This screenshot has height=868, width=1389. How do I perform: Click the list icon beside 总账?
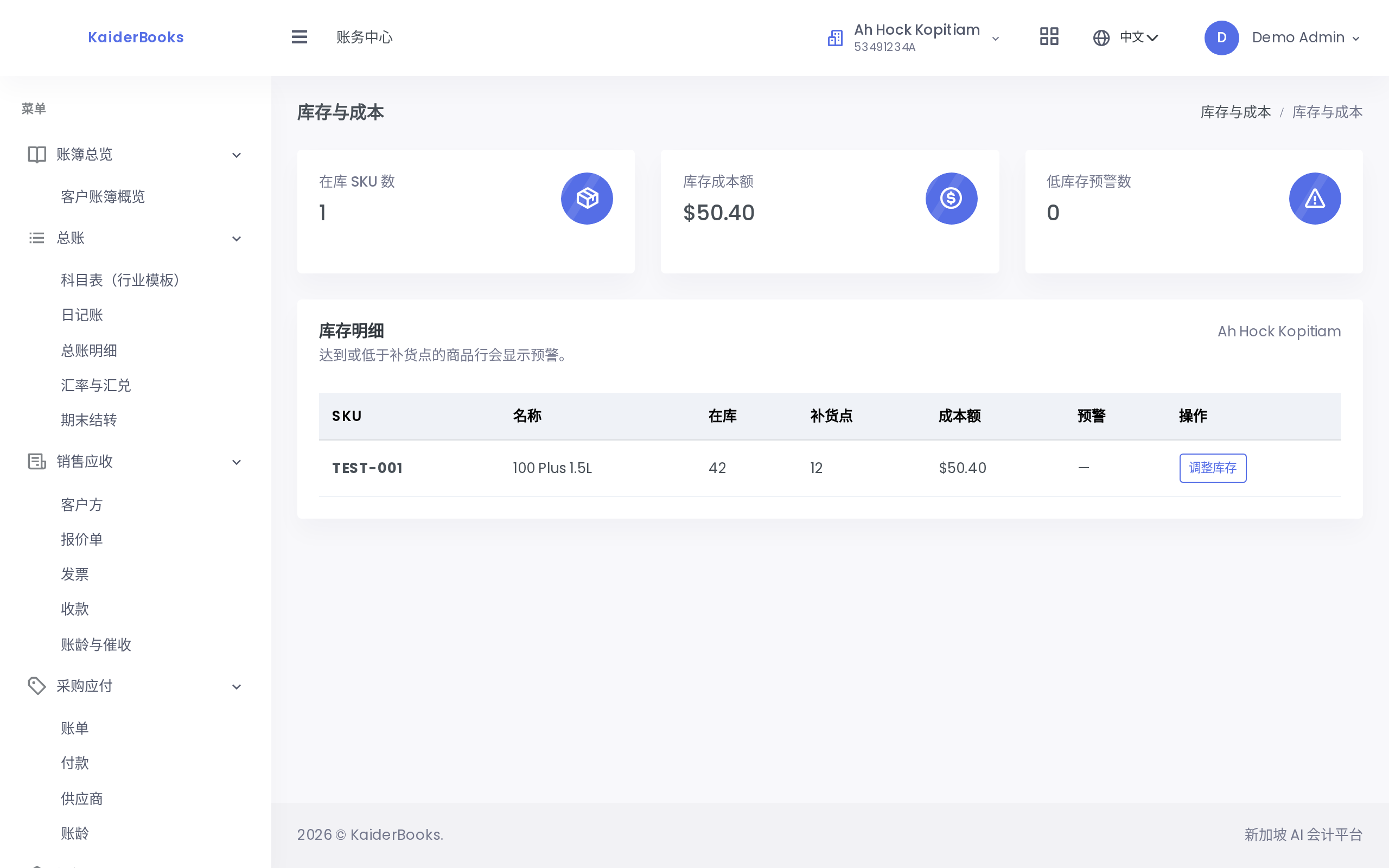click(37, 238)
